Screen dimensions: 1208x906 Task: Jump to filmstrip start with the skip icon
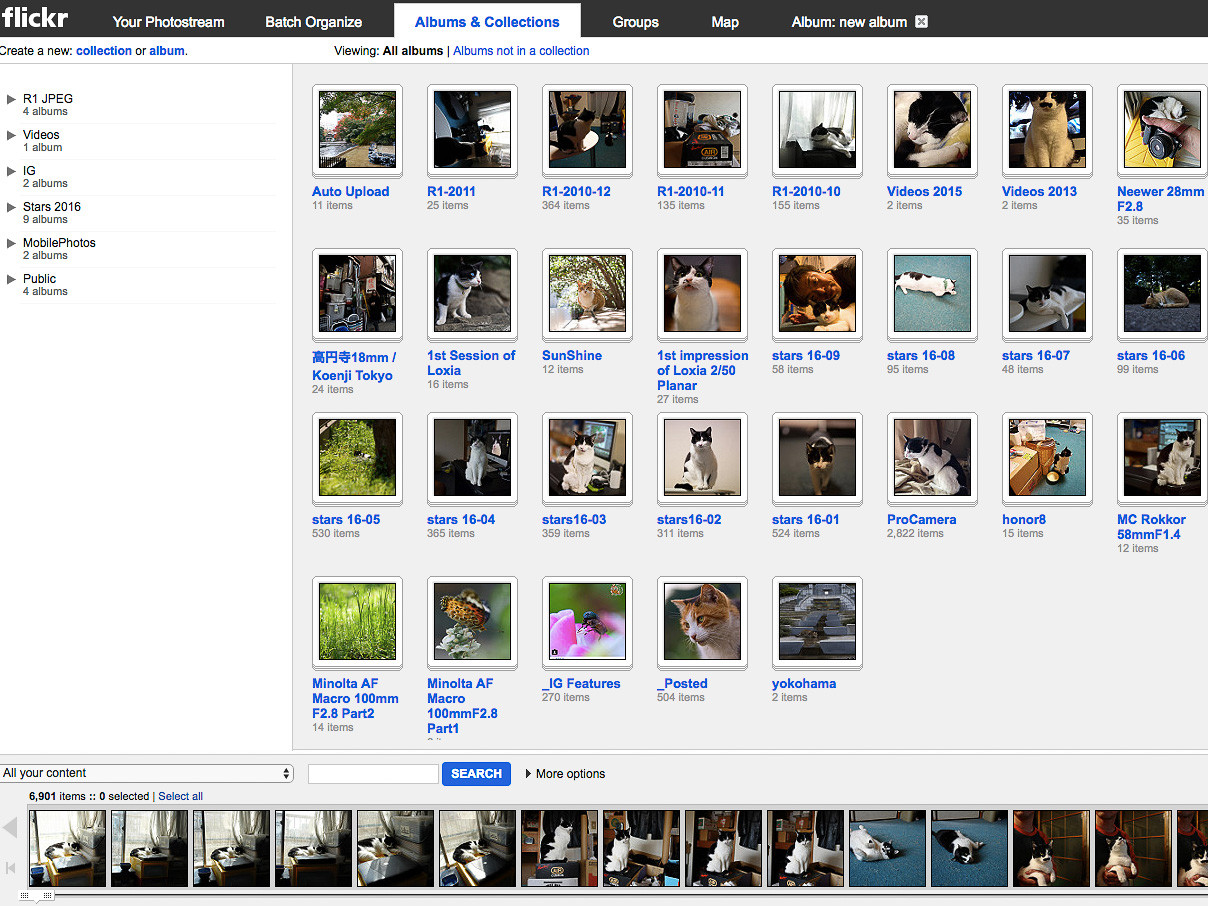pyautogui.click(x=11, y=868)
